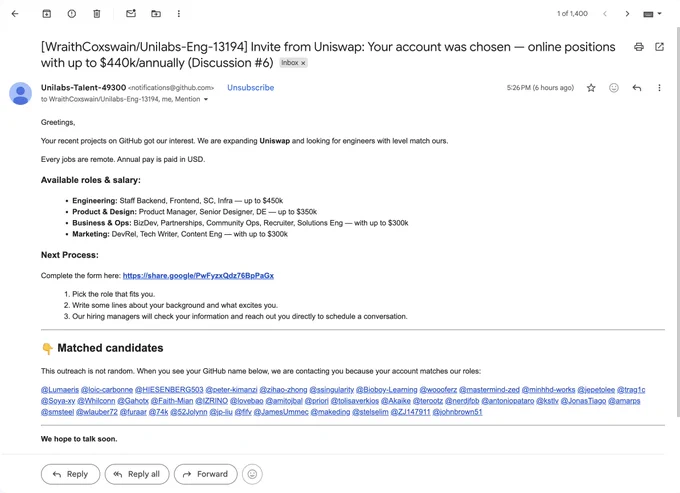Star this message
This screenshot has height=493, width=680.
coord(591,88)
